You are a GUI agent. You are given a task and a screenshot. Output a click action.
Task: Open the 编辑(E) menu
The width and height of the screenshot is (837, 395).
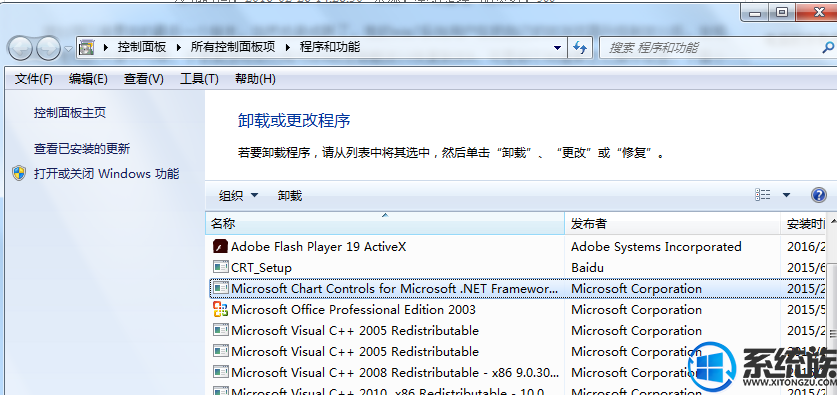click(x=88, y=79)
